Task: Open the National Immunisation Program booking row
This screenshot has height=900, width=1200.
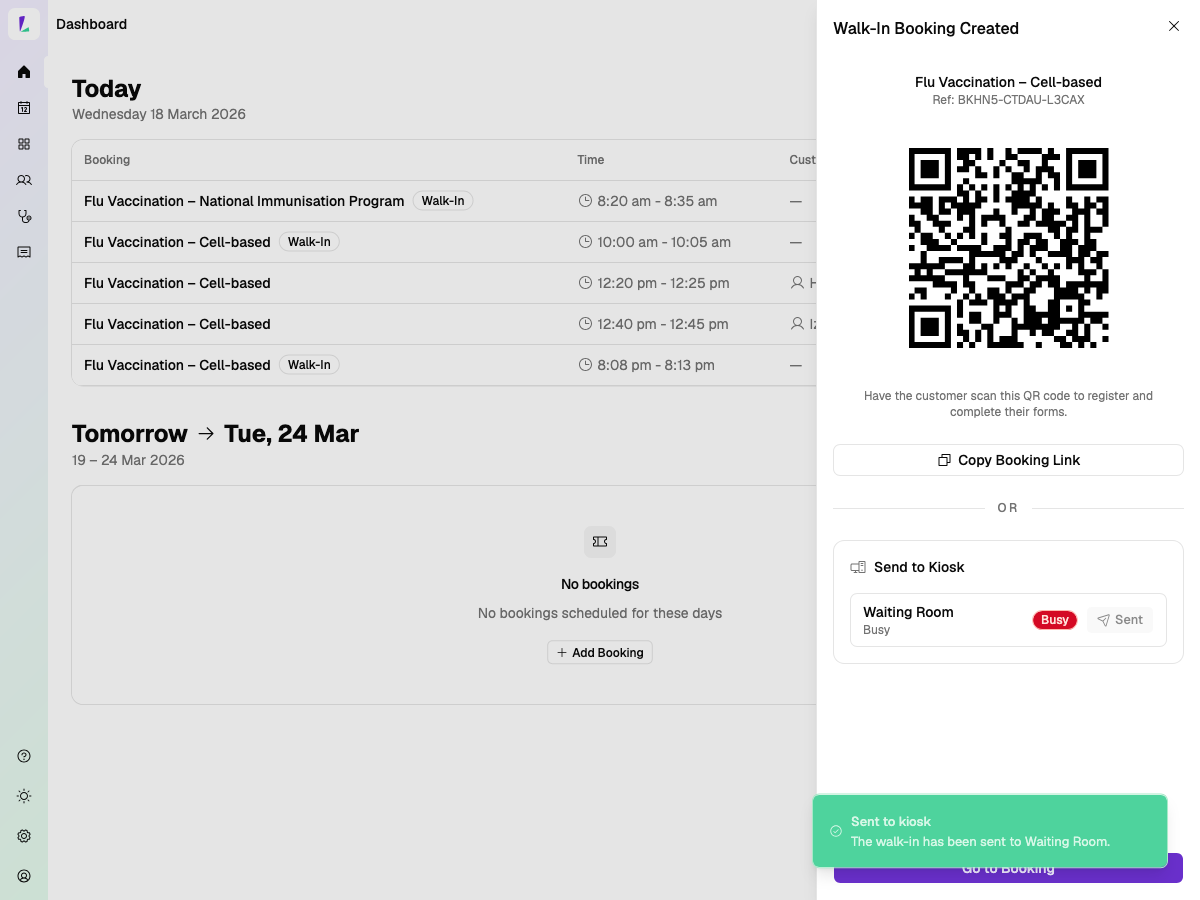Action: tap(445, 201)
